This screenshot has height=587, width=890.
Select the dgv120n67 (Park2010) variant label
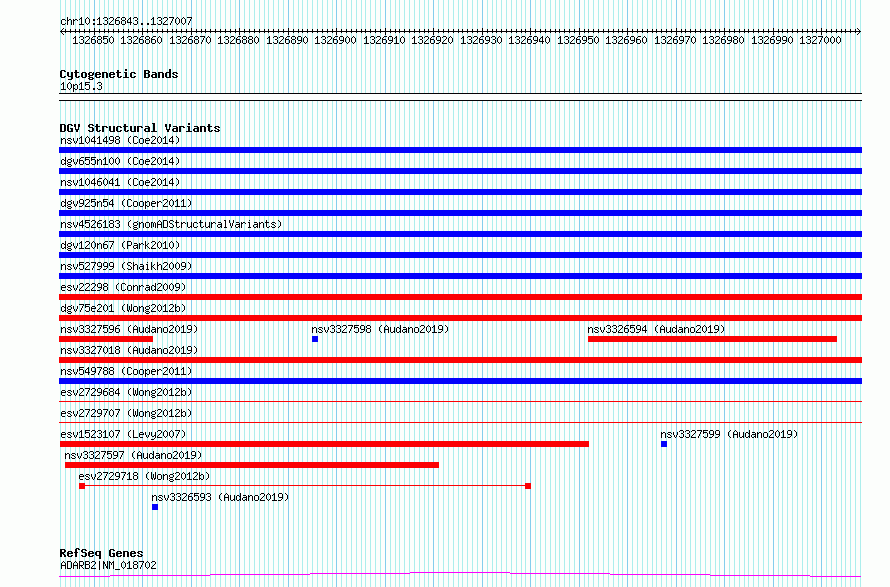click(x=120, y=245)
